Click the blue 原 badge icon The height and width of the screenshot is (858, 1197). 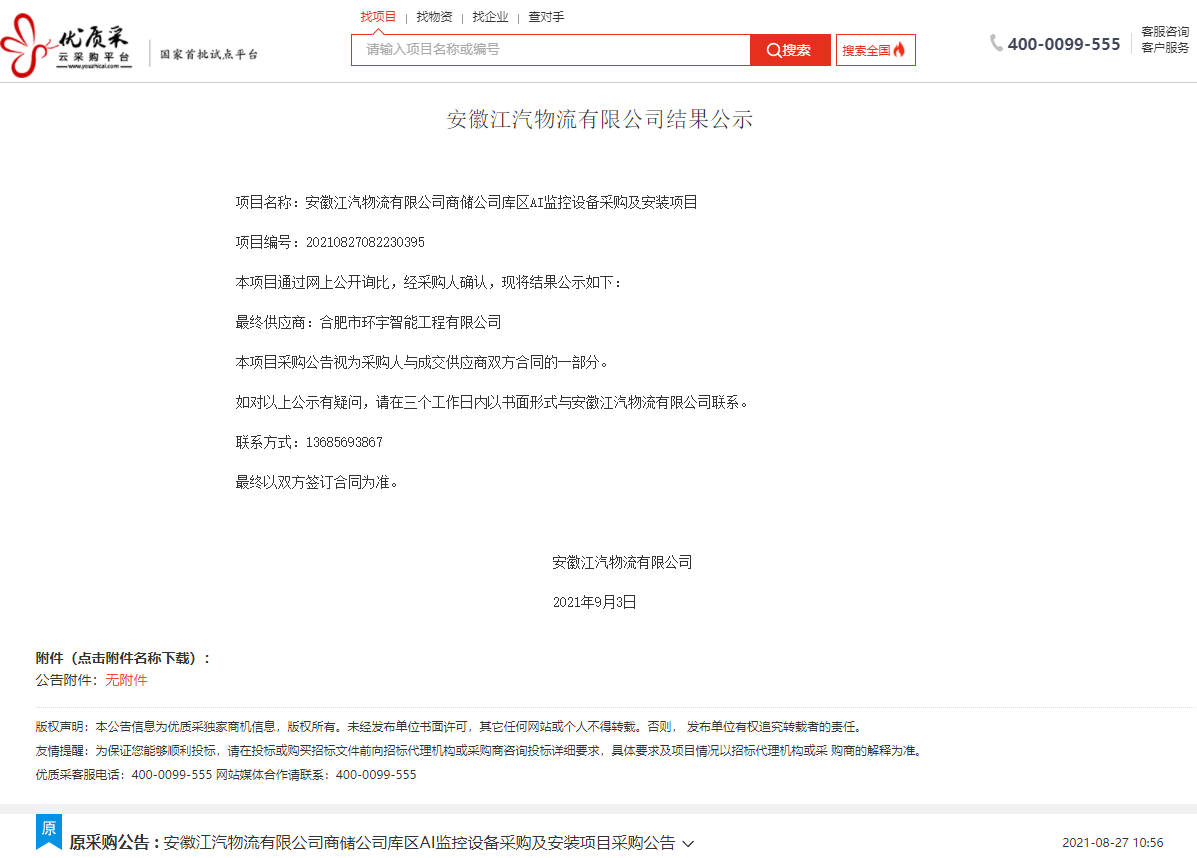point(48,830)
